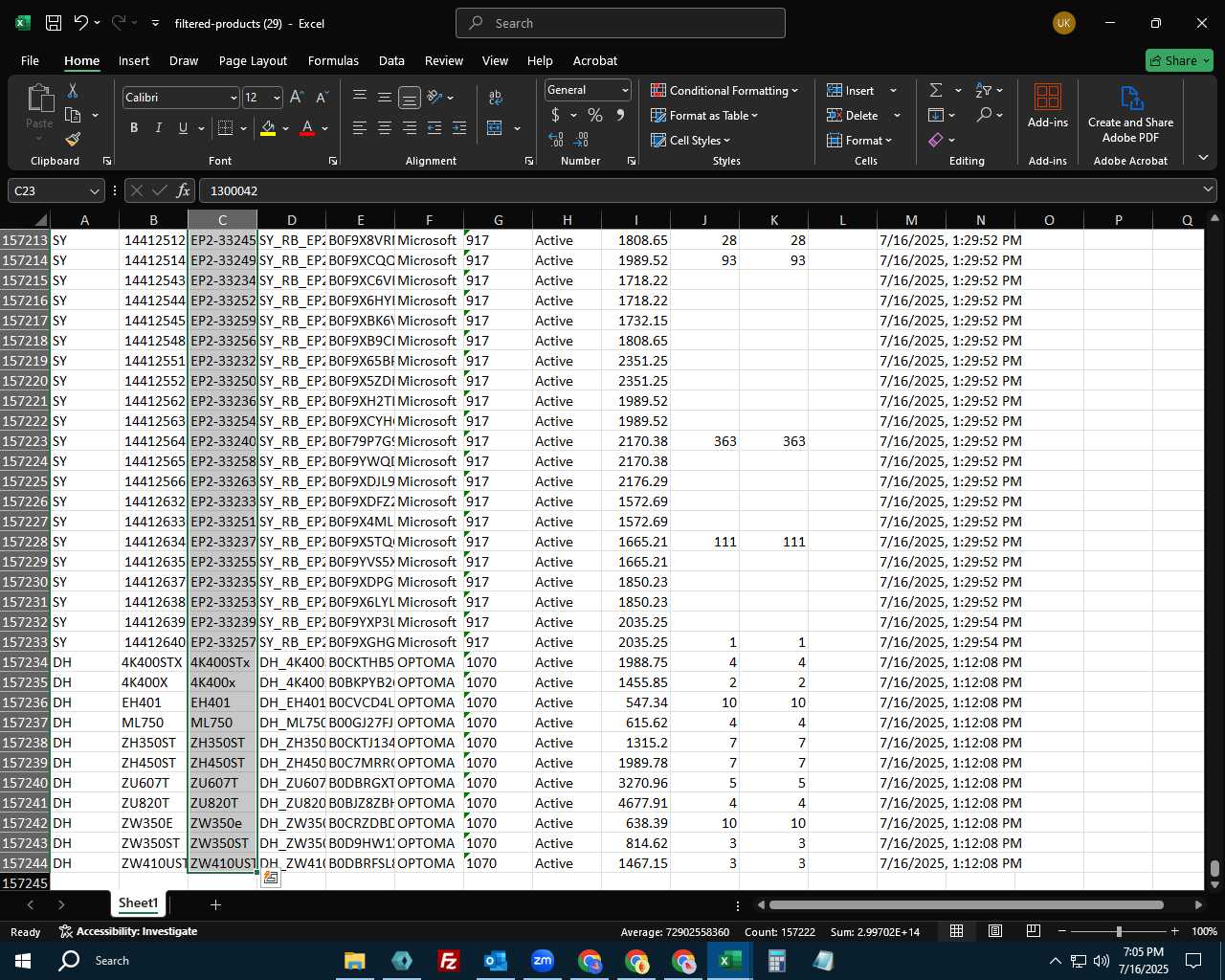
Task: Click the Increase Indent icon
Action: point(459,128)
